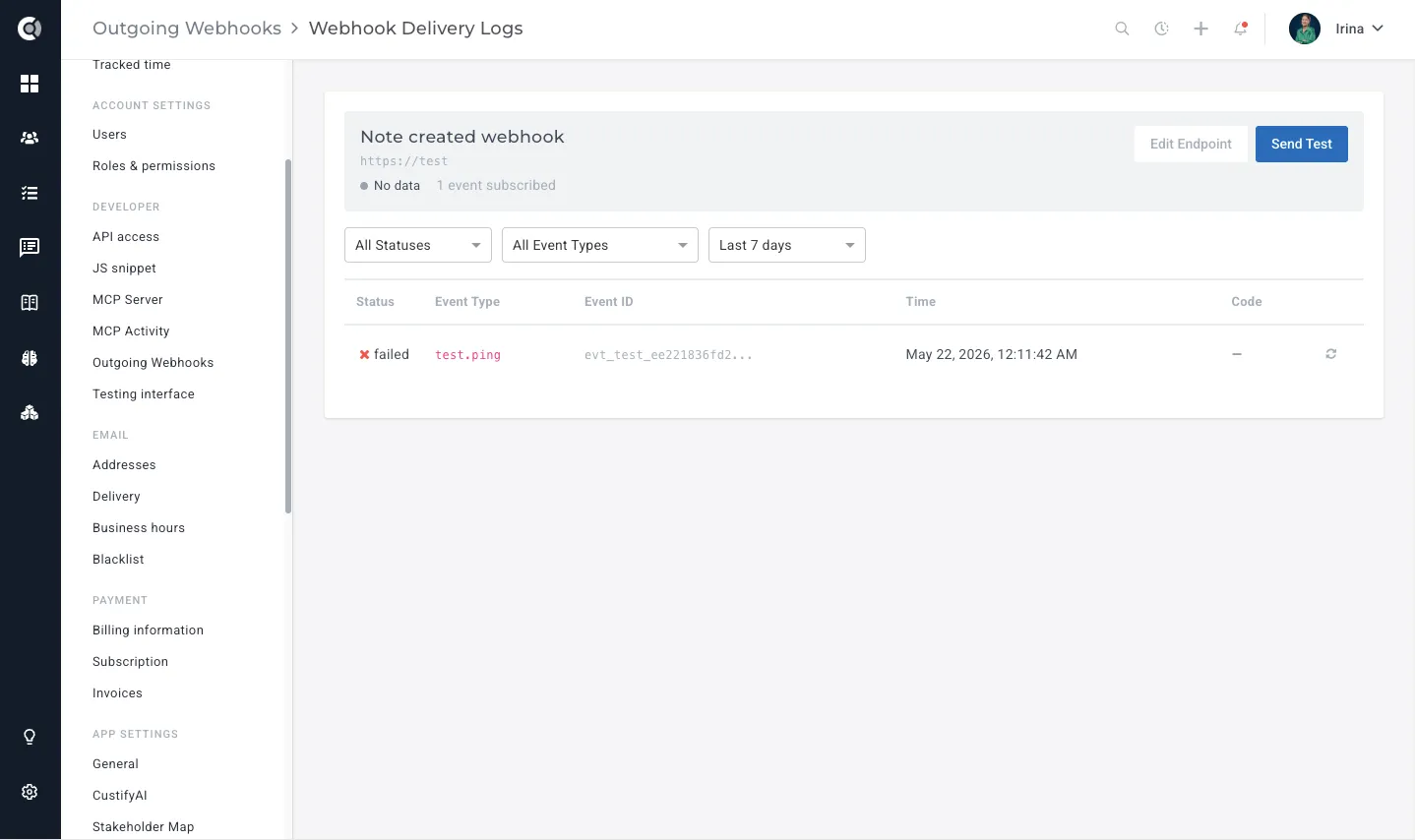Open API access settings

click(x=126, y=237)
